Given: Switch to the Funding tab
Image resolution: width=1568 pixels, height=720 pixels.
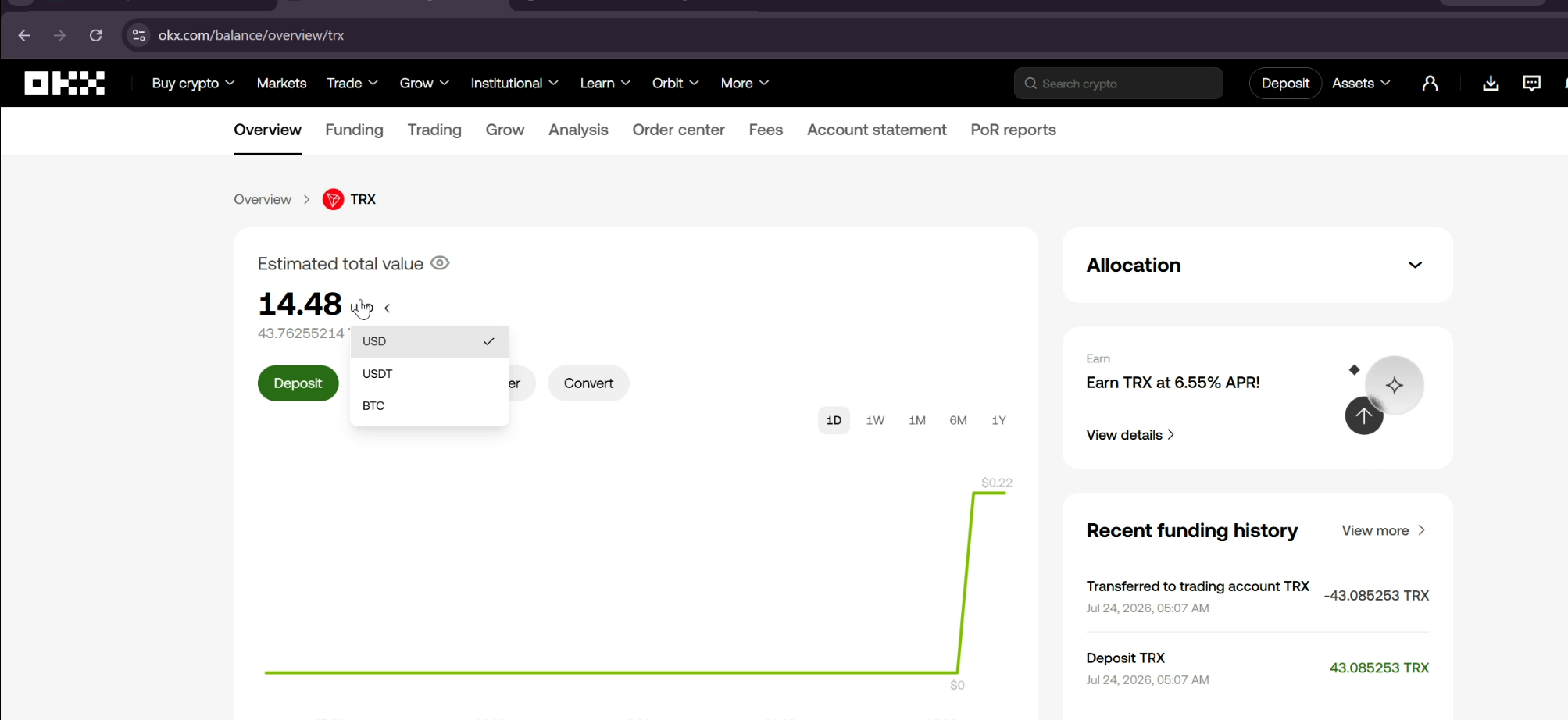Looking at the screenshot, I should 354,130.
